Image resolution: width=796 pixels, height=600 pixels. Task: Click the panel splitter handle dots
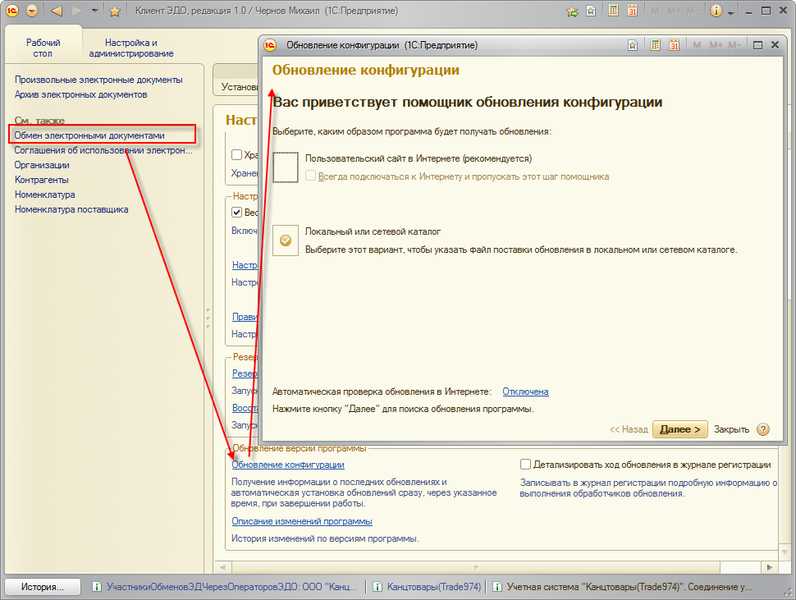[x=208, y=317]
